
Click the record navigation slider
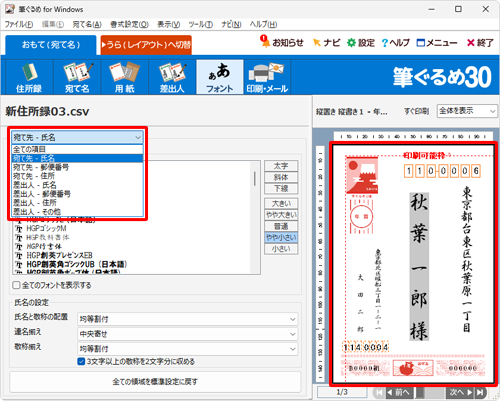(421, 392)
